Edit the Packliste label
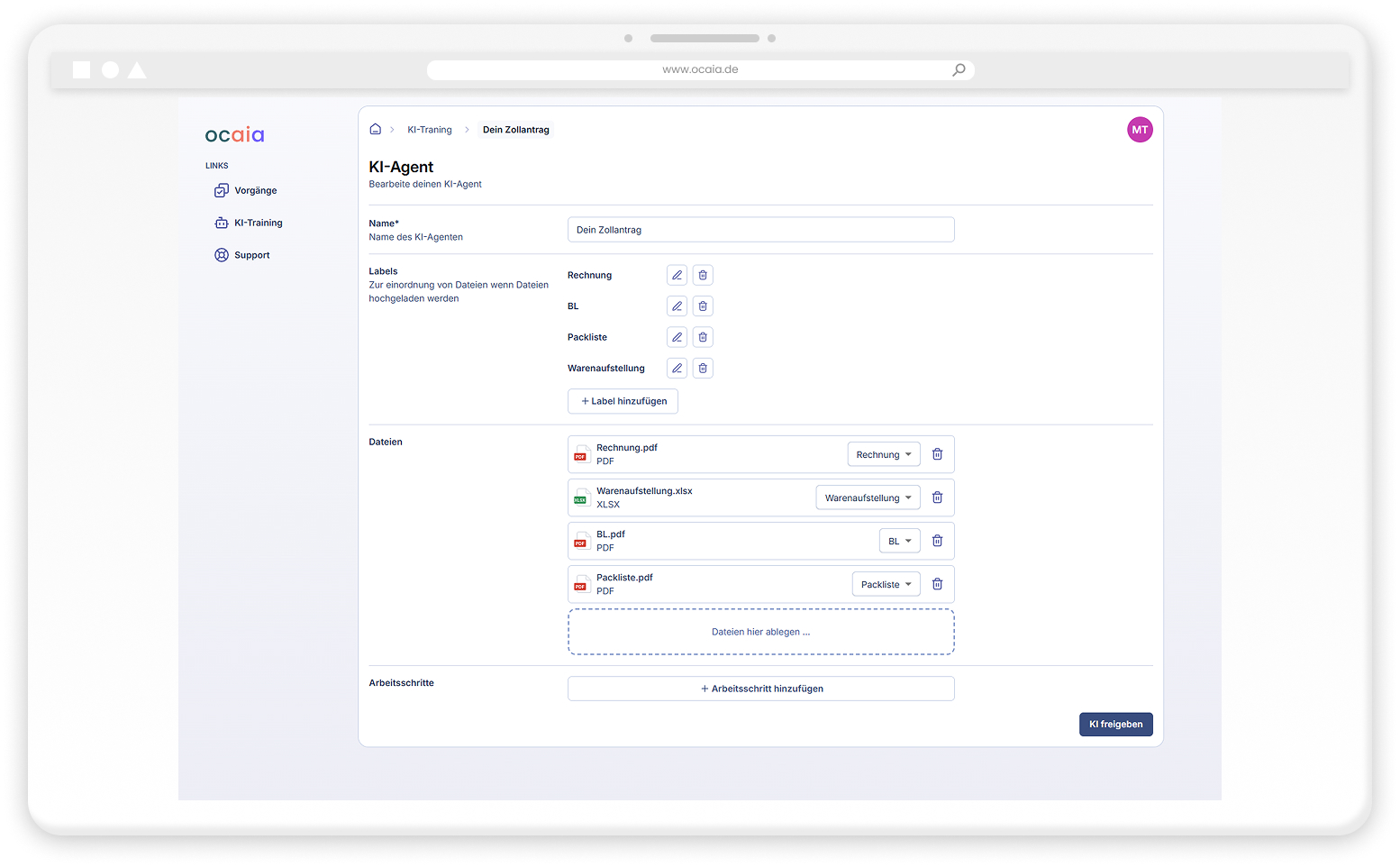Image resolution: width=1400 pixels, height=867 pixels. (x=677, y=337)
